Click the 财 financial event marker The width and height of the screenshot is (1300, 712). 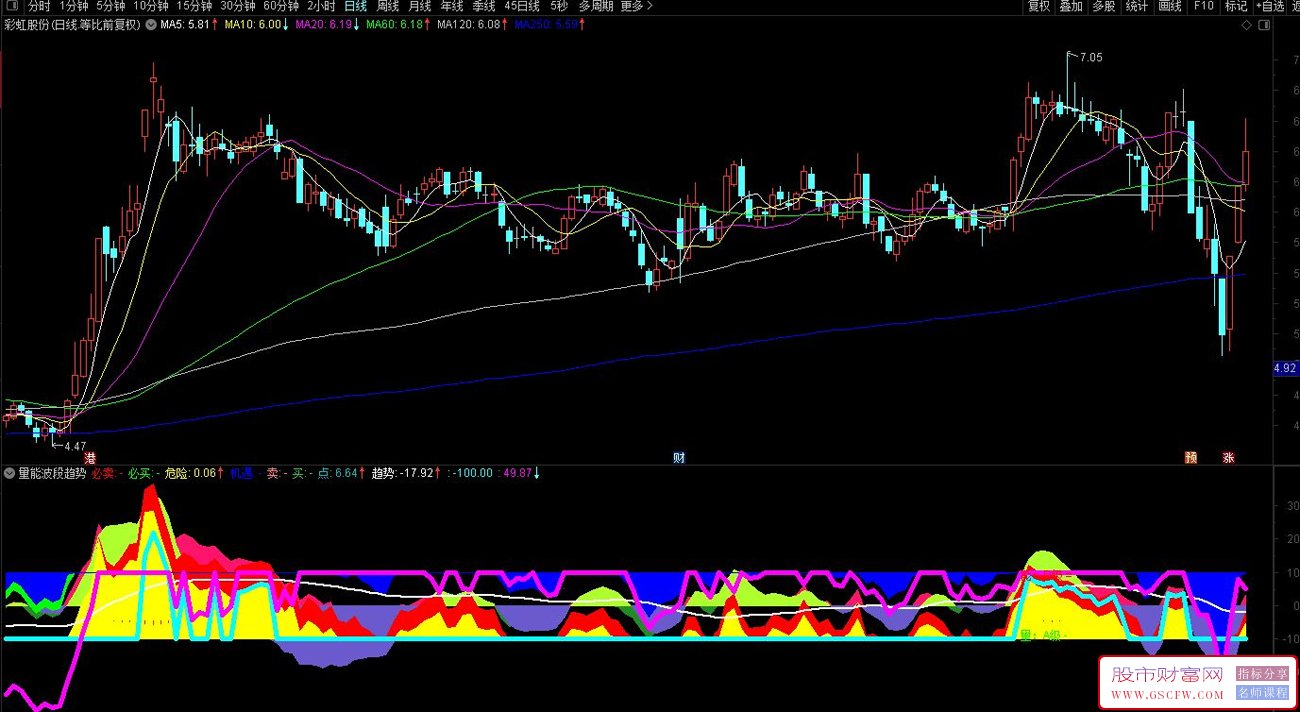coord(679,457)
